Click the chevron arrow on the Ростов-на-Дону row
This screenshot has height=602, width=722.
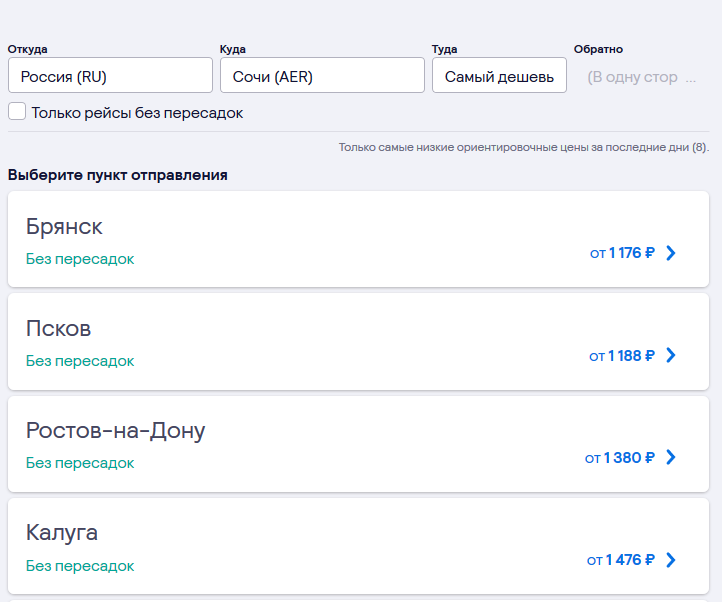(671, 457)
